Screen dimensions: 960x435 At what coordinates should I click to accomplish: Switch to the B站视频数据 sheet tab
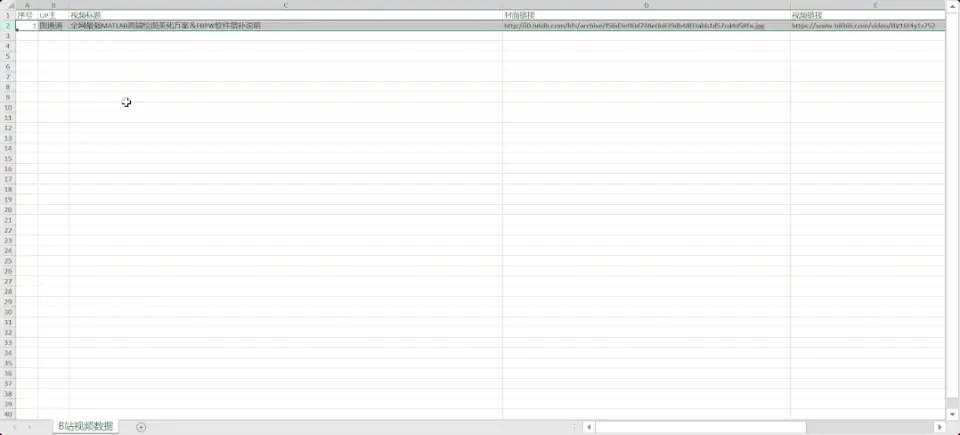[84, 427]
